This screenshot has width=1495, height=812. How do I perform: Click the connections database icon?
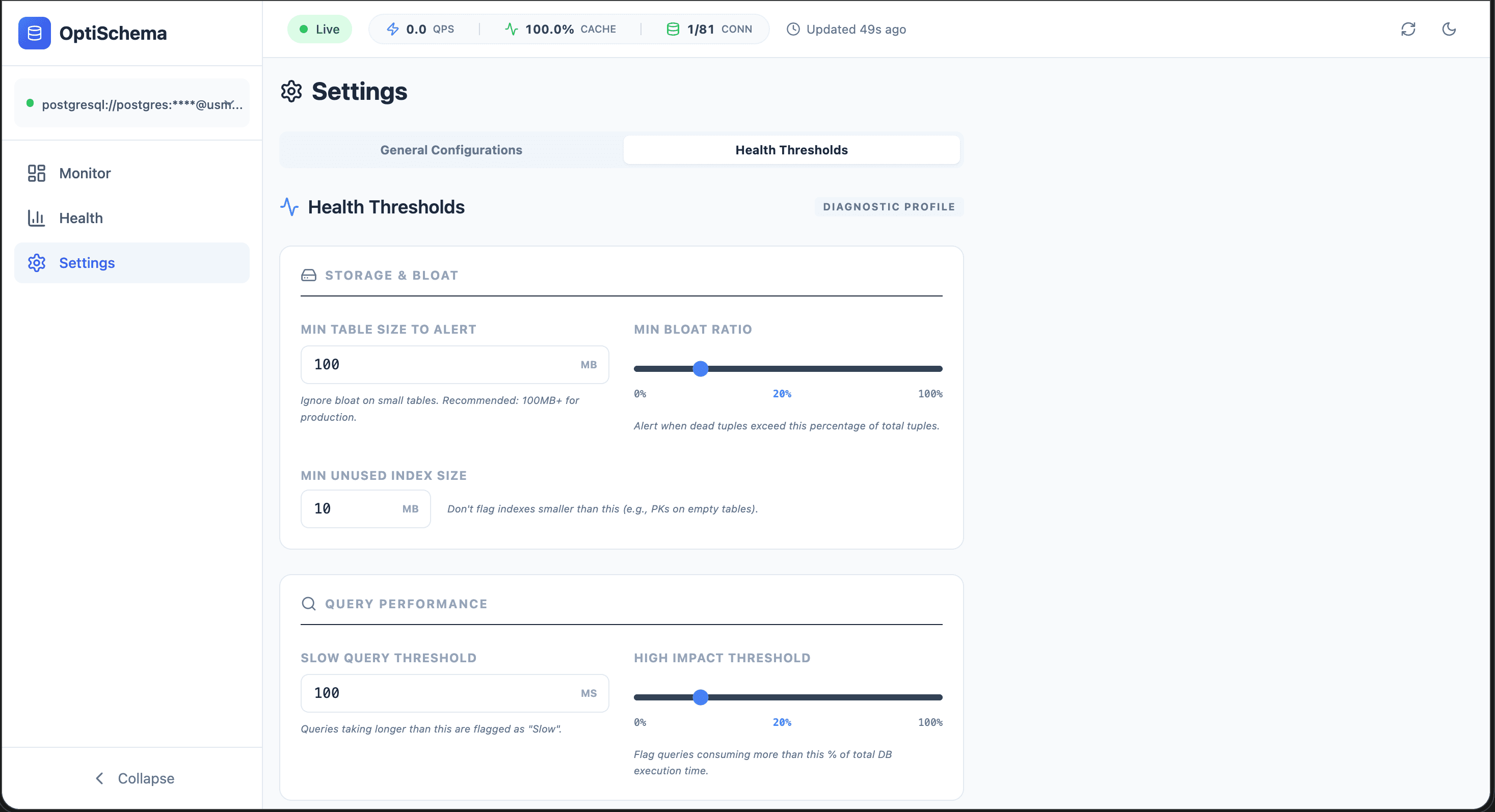click(673, 29)
